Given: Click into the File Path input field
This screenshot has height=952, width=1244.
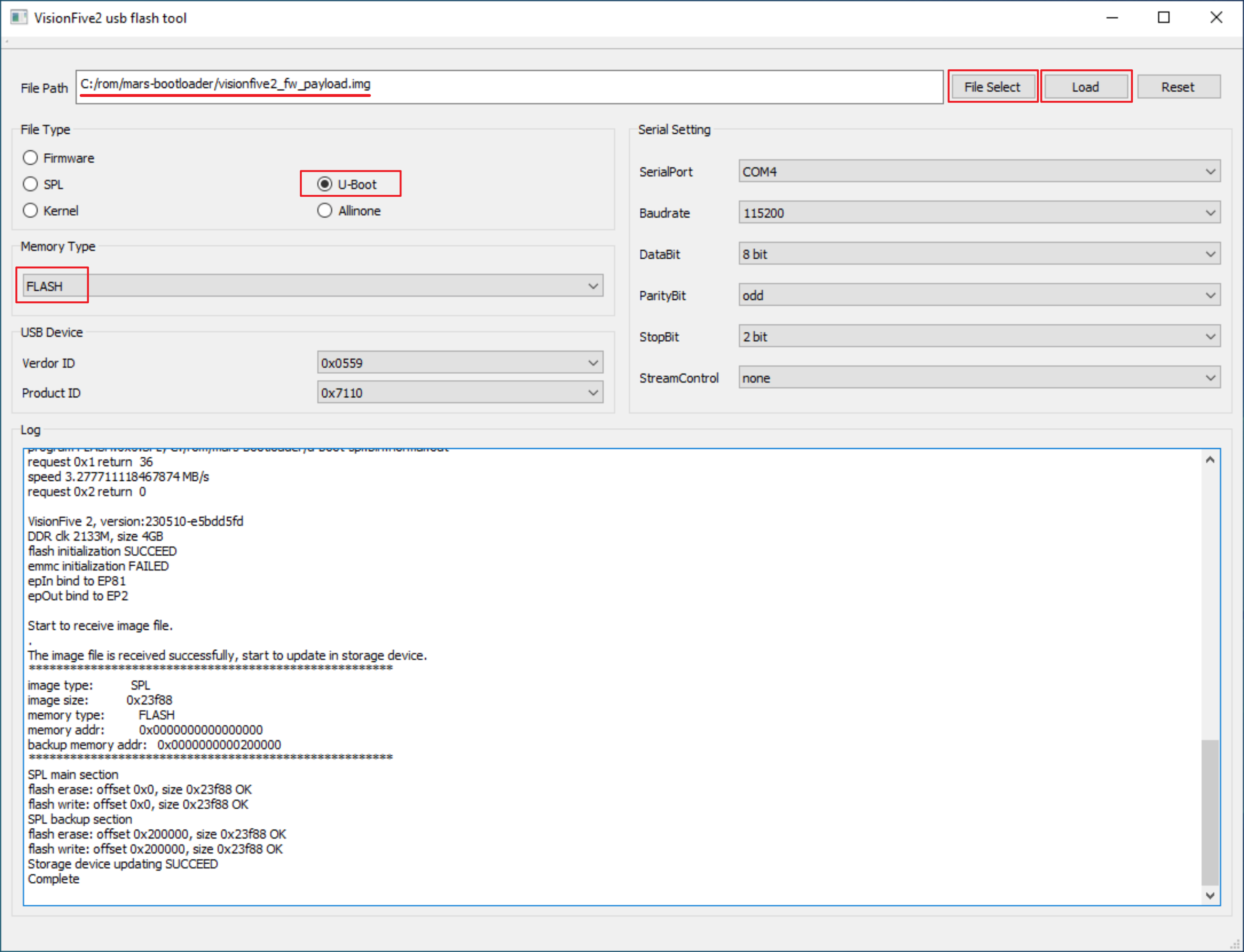Looking at the screenshot, I should (x=509, y=87).
